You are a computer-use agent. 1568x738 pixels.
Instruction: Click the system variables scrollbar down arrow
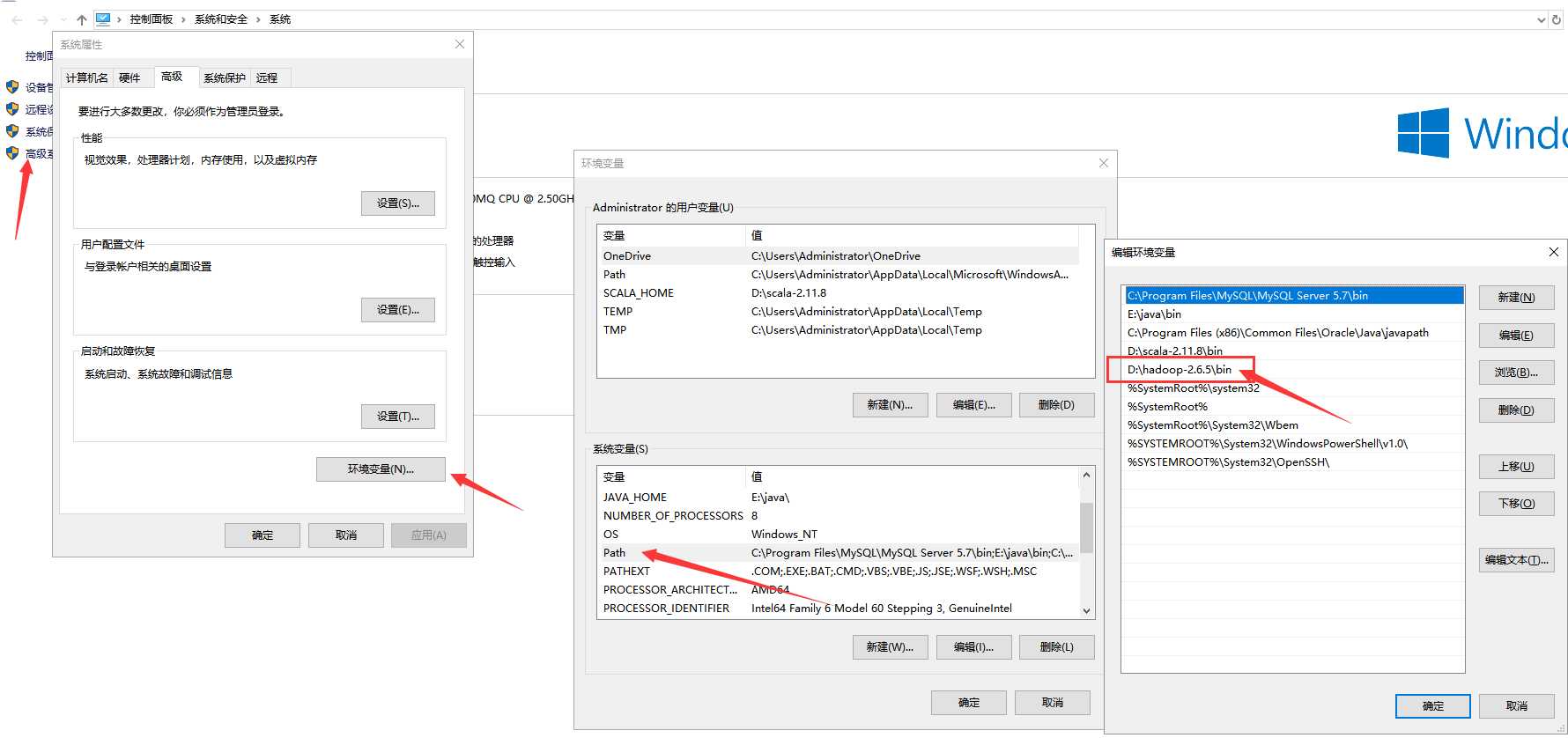pyautogui.click(x=1086, y=610)
